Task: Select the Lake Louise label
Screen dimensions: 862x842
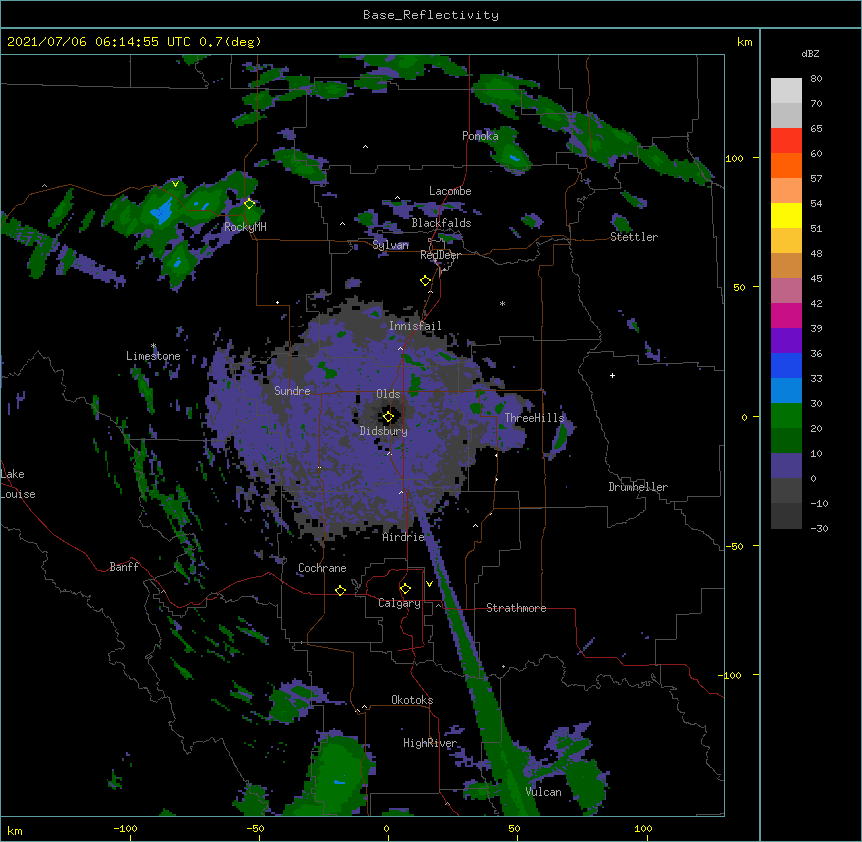Action: click(x=18, y=484)
